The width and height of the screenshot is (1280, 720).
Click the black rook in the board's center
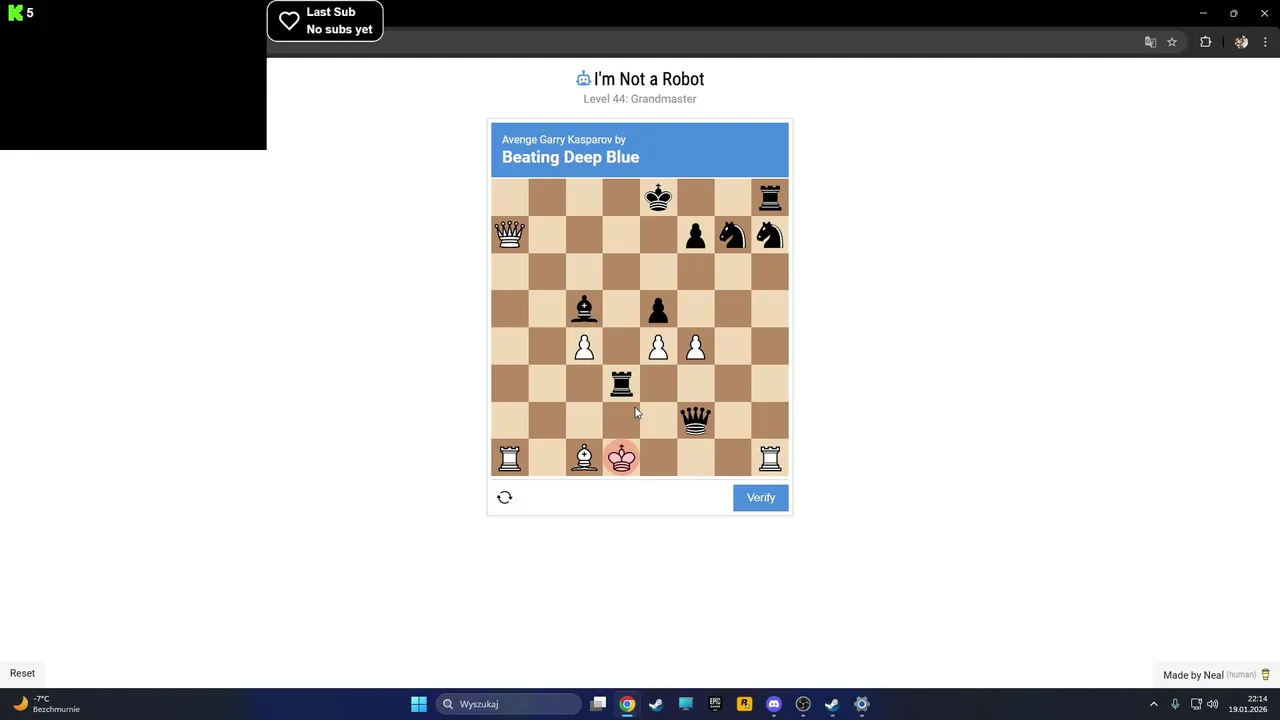click(621, 383)
